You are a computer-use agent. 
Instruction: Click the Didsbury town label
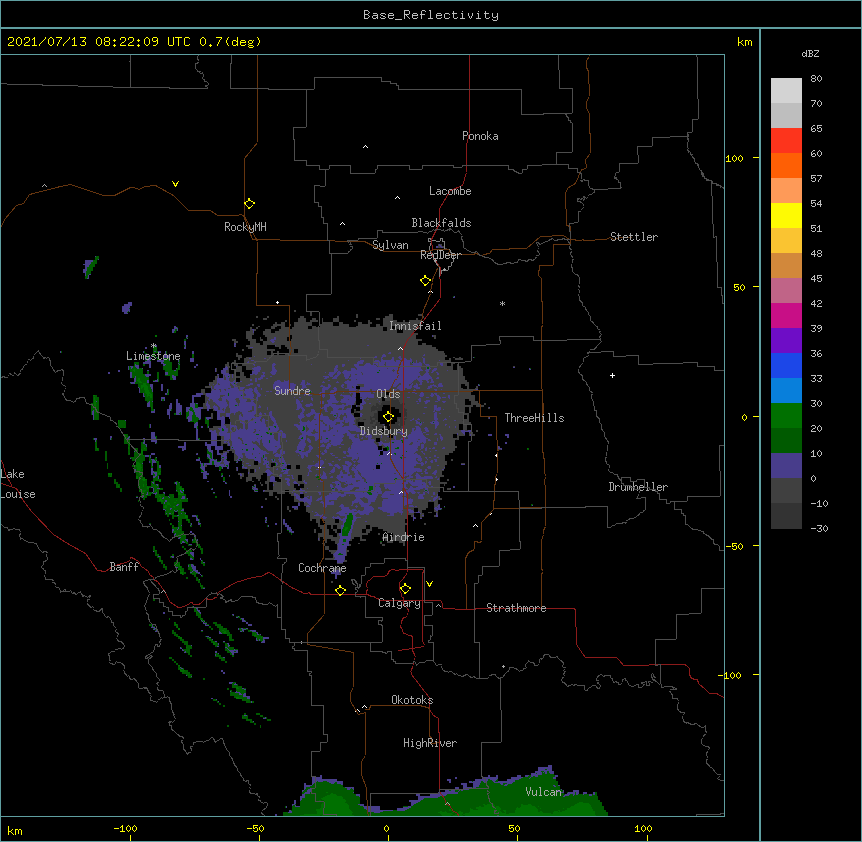click(384, 431)
